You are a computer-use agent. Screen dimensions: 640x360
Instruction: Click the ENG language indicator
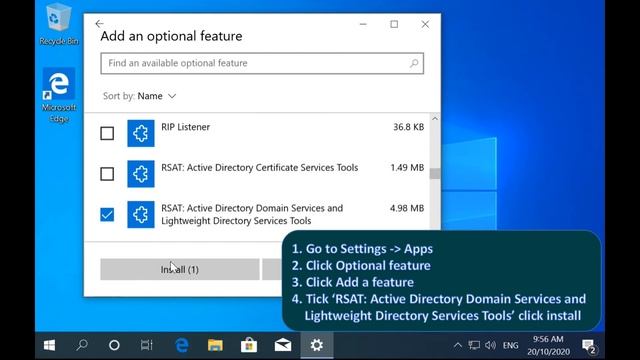click(511, 346)
